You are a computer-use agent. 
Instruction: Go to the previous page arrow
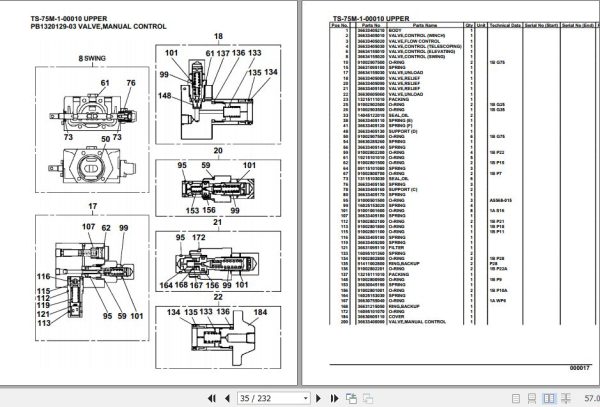point(227,398)
